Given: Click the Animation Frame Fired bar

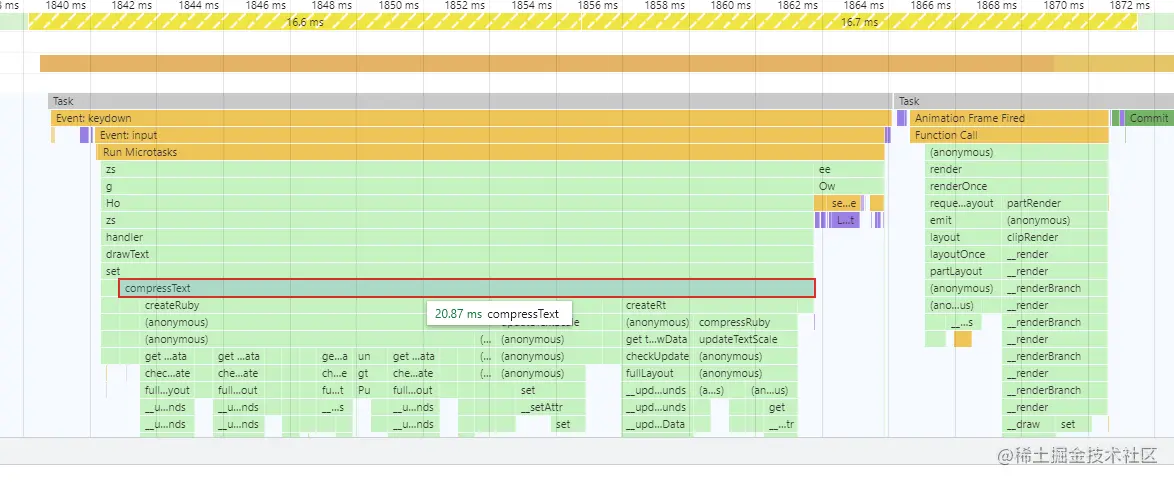Looking at the screenshot, I should click(x=1009, y=118).
